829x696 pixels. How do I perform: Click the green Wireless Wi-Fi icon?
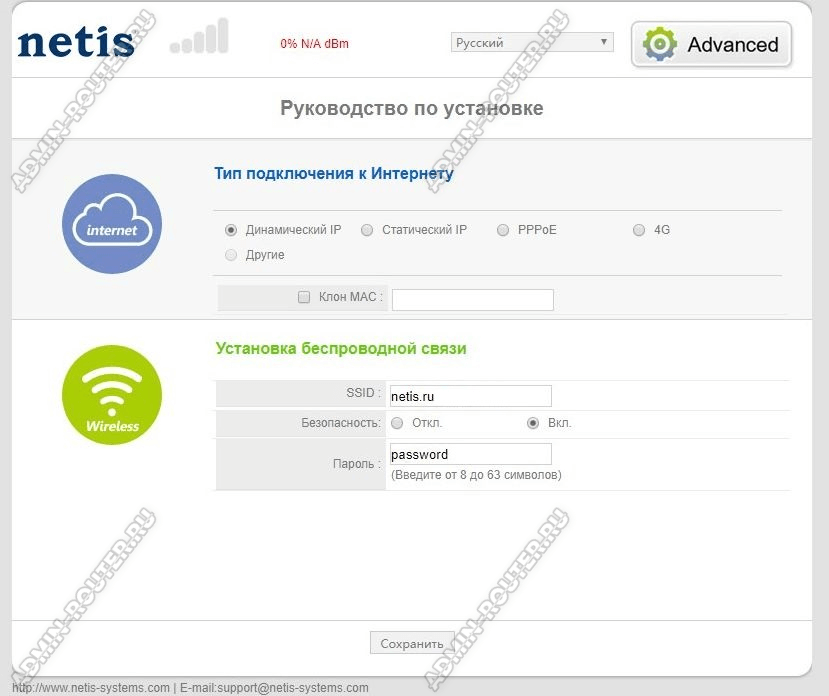tap(112, 395)
